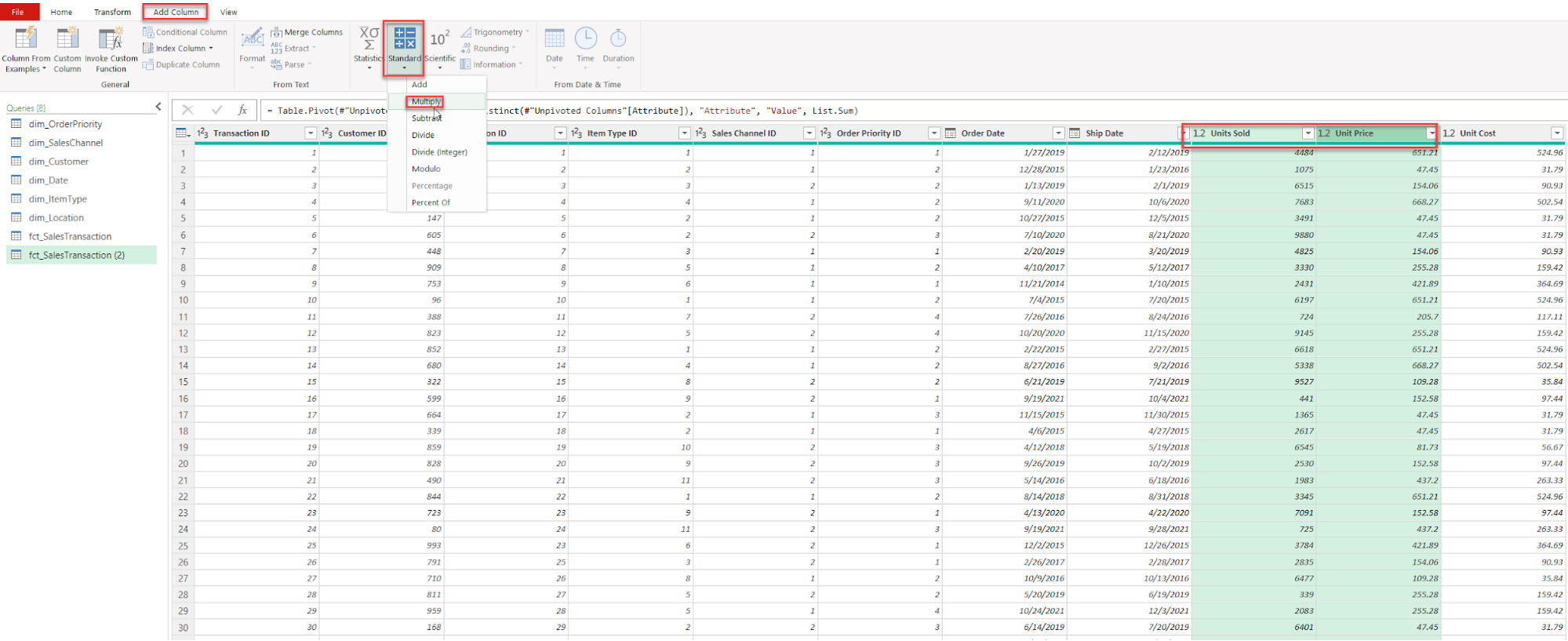Choose Divide from Standard menu
The height and width of the screenshot is (641, 1568).
[x=437, y=135]
